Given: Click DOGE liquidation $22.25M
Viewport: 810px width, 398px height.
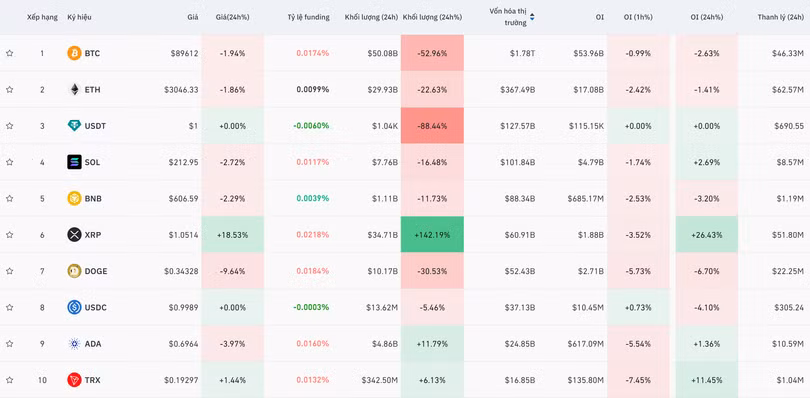Looking at the screenshot, I should 788,271.
